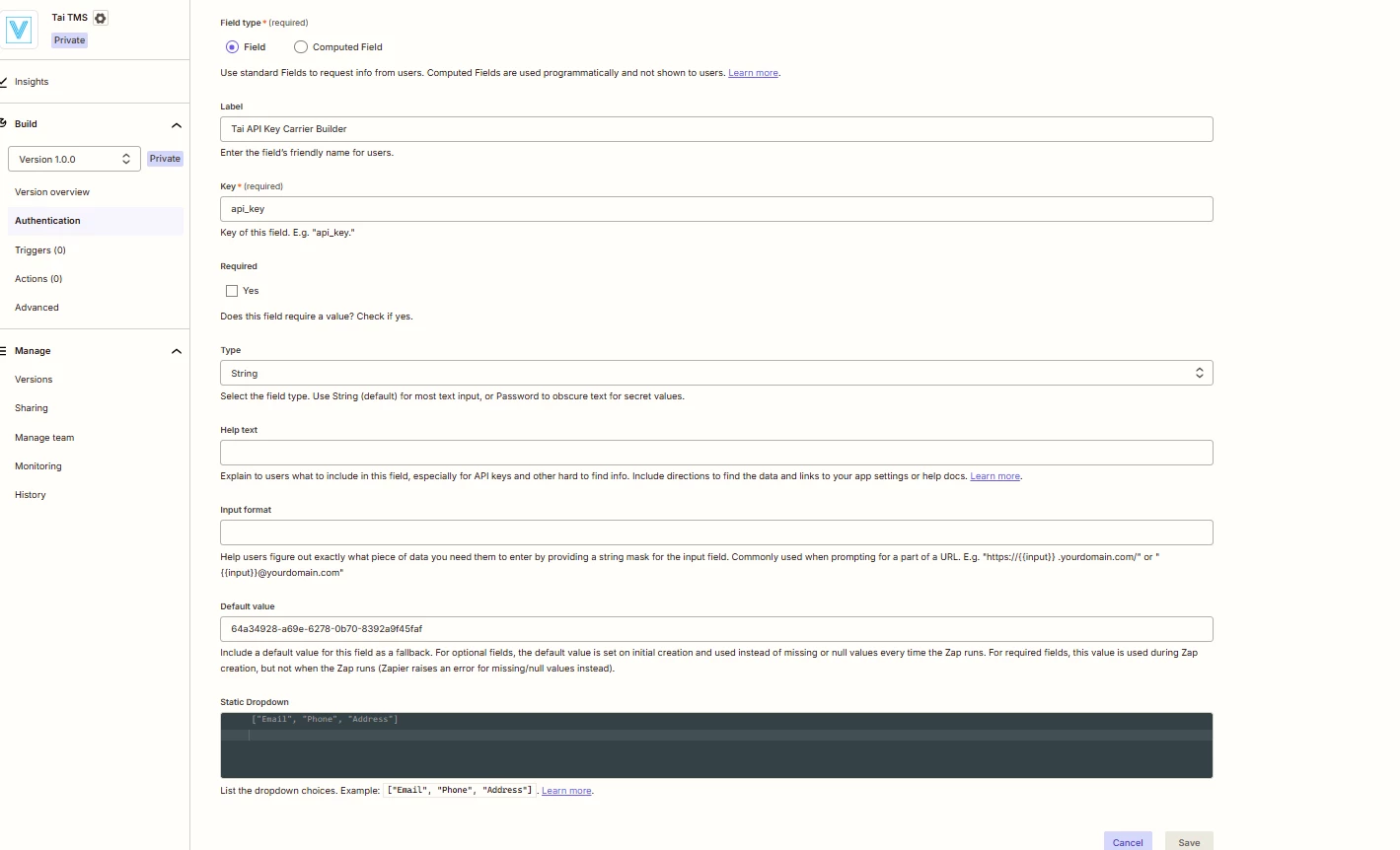1400x850 pixels.
Task: Click the Cancel button
Action: coord(1128,842)
